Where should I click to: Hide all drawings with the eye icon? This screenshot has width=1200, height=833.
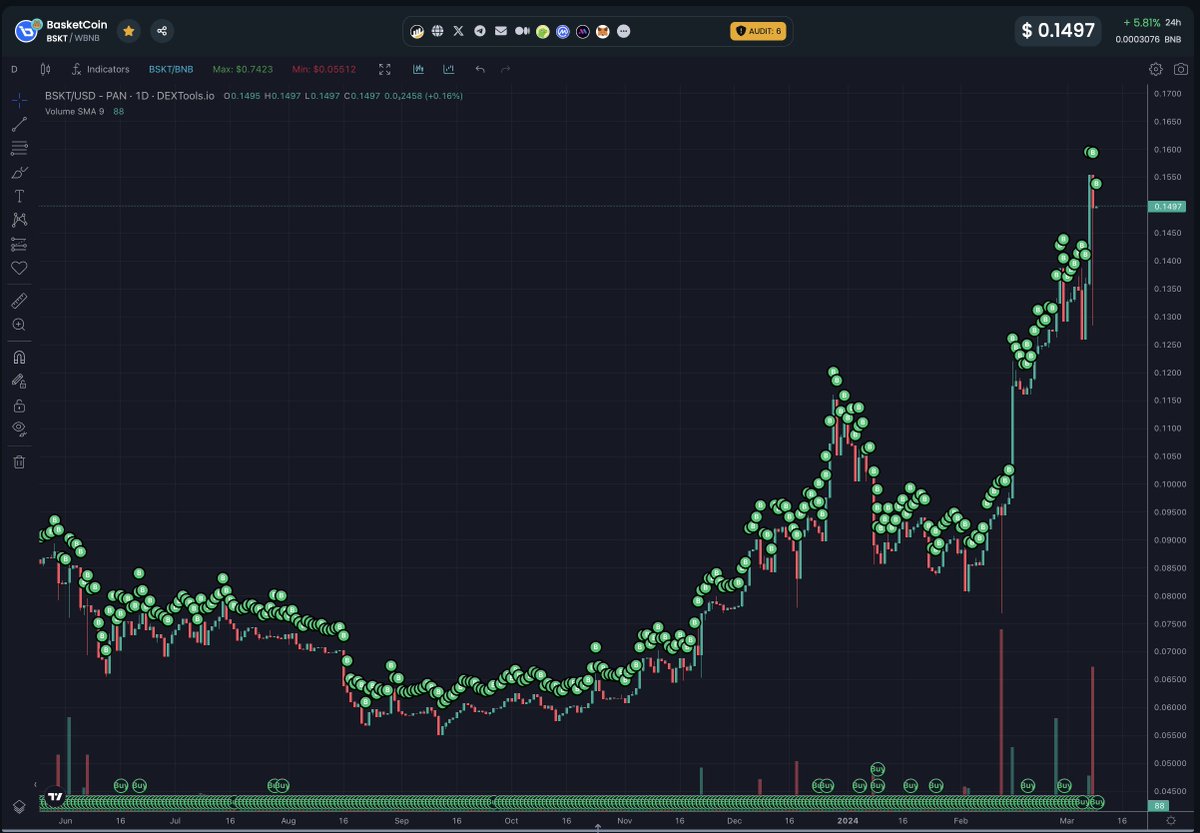point(19,429)
